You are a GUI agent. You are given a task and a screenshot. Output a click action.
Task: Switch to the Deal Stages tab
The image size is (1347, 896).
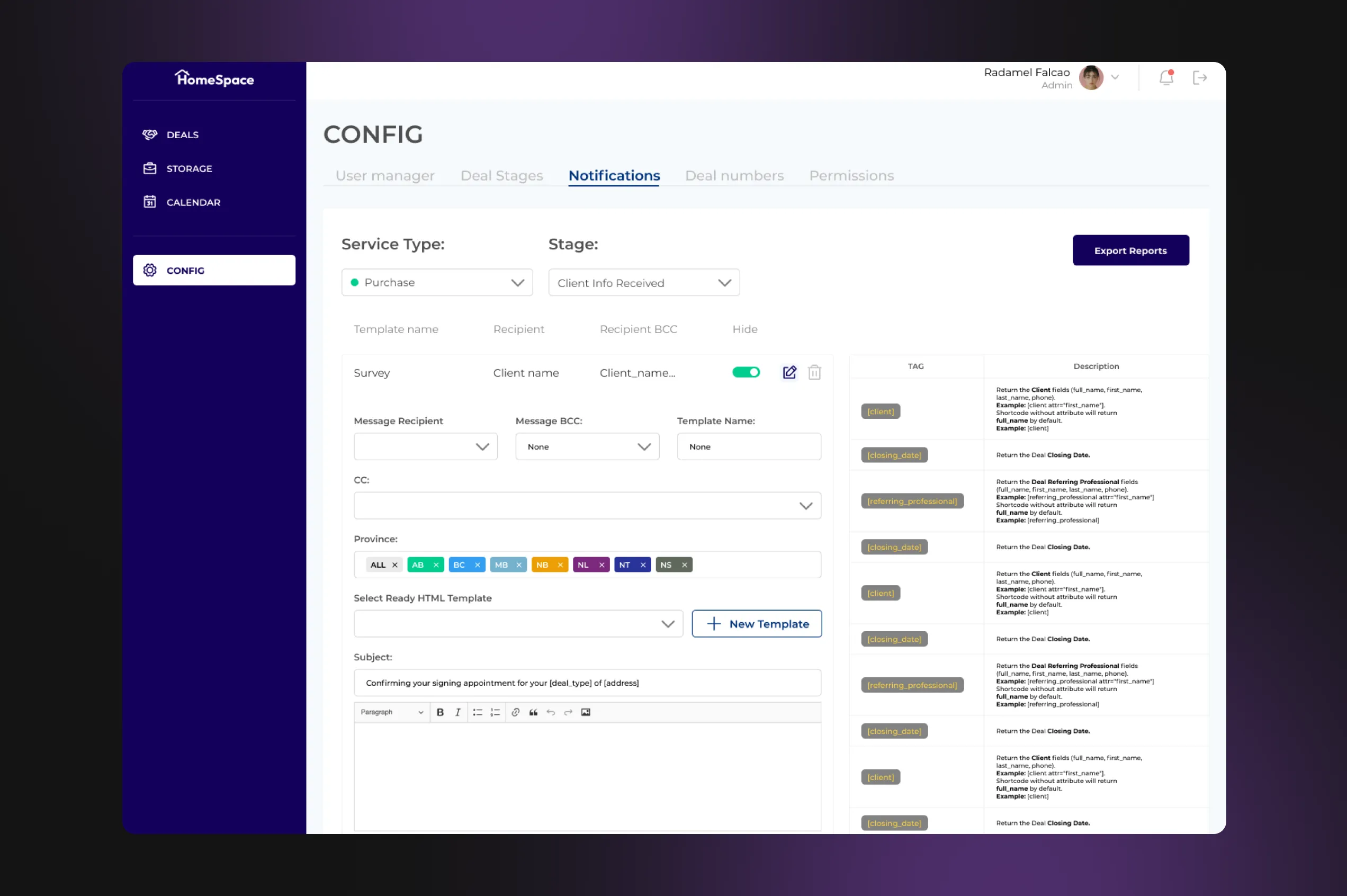(501, 175)
